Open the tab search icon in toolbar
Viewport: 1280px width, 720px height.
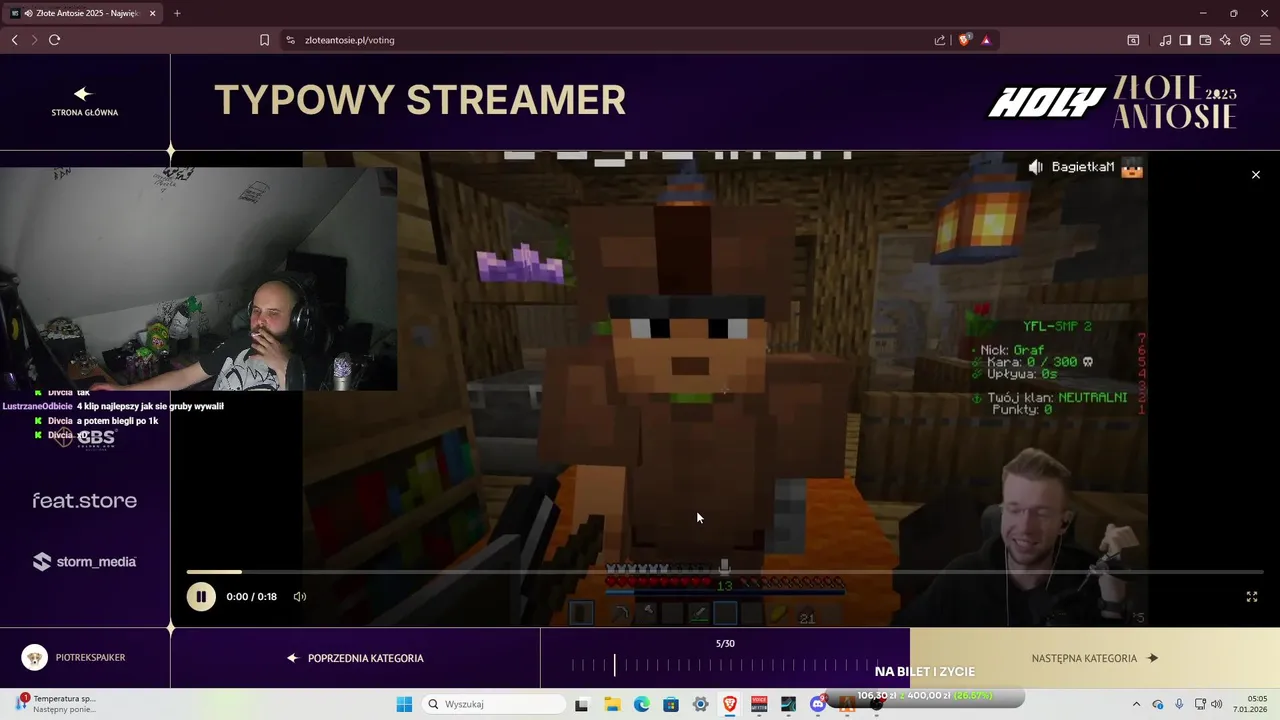(1133, 40)
